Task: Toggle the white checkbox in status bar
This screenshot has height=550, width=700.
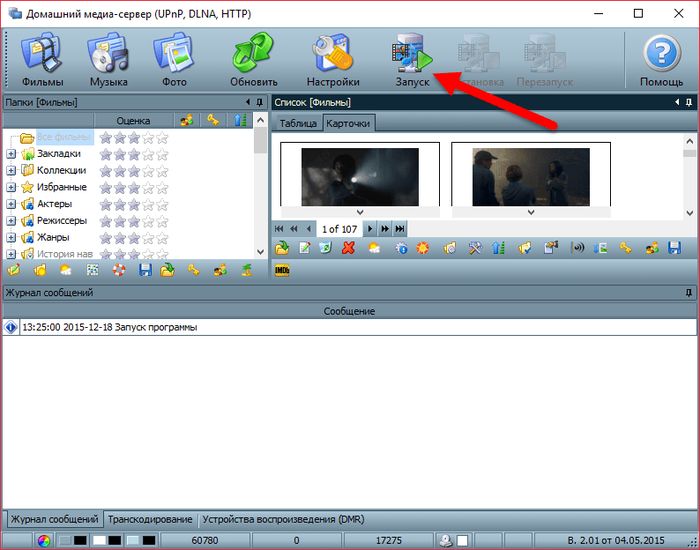Action: pyautogui.click(x=100, y=541)
